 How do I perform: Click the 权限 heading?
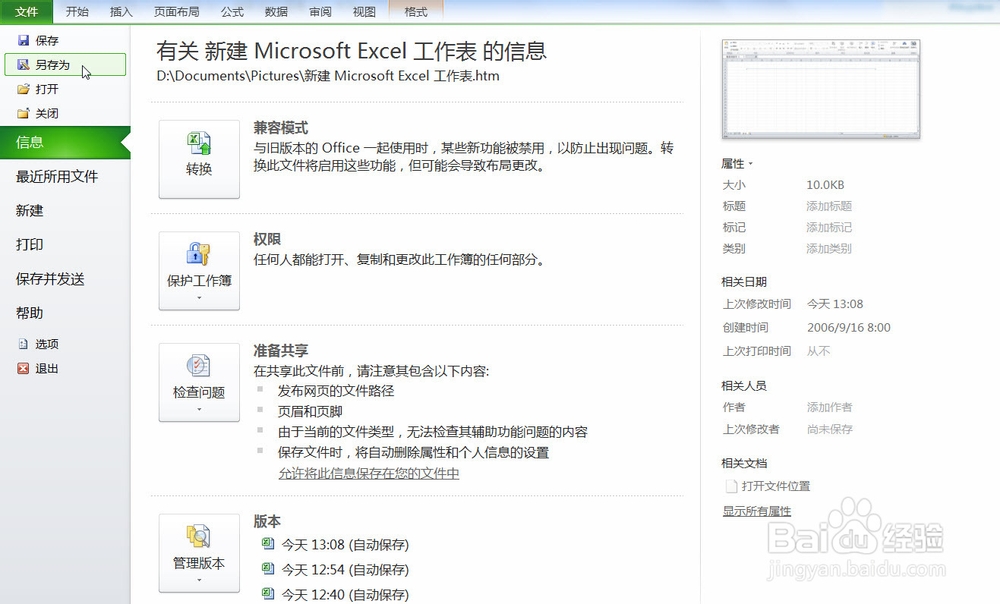tap(267, 239)
